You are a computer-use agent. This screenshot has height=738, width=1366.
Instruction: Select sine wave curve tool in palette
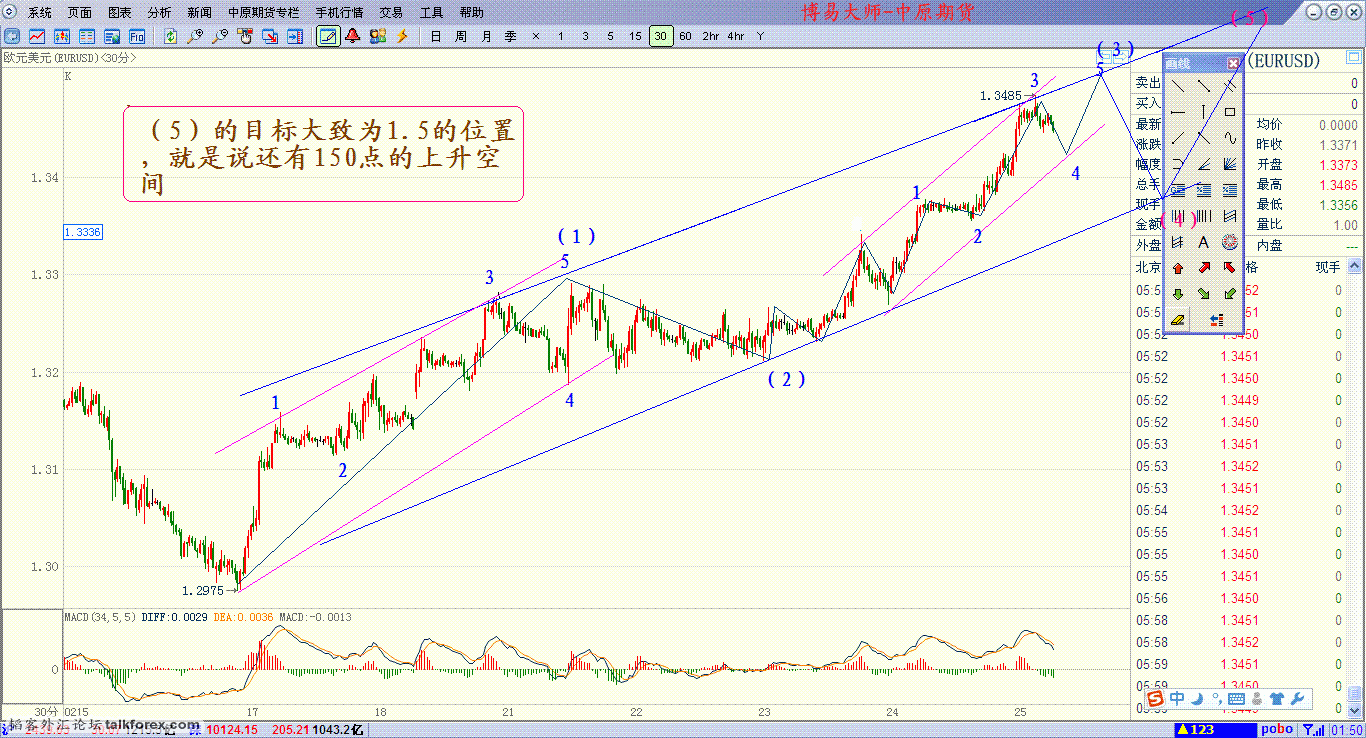pos(1230,137)
